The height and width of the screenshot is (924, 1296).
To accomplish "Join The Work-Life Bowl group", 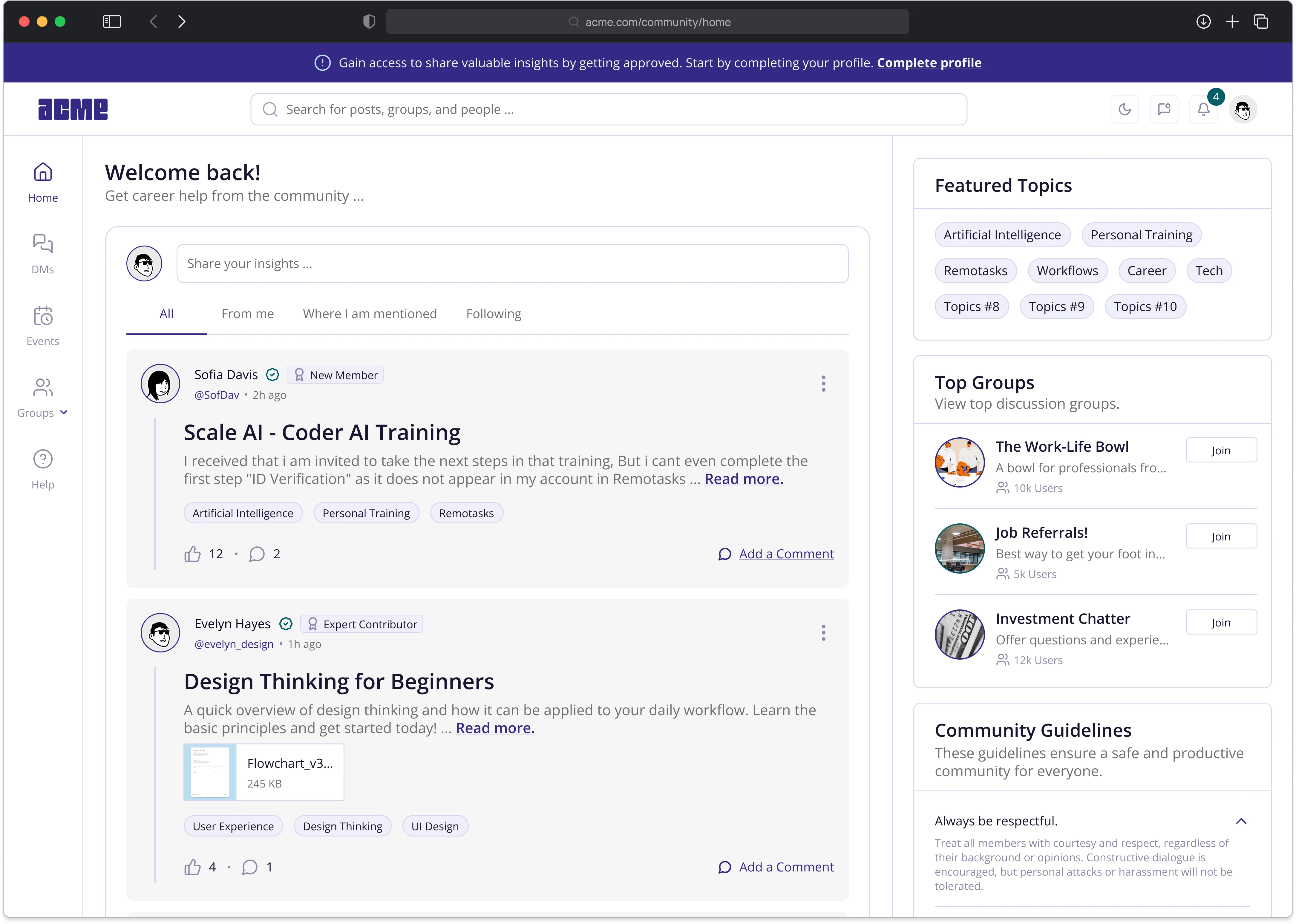I will pyautogui.click(x=1220, y=450).
